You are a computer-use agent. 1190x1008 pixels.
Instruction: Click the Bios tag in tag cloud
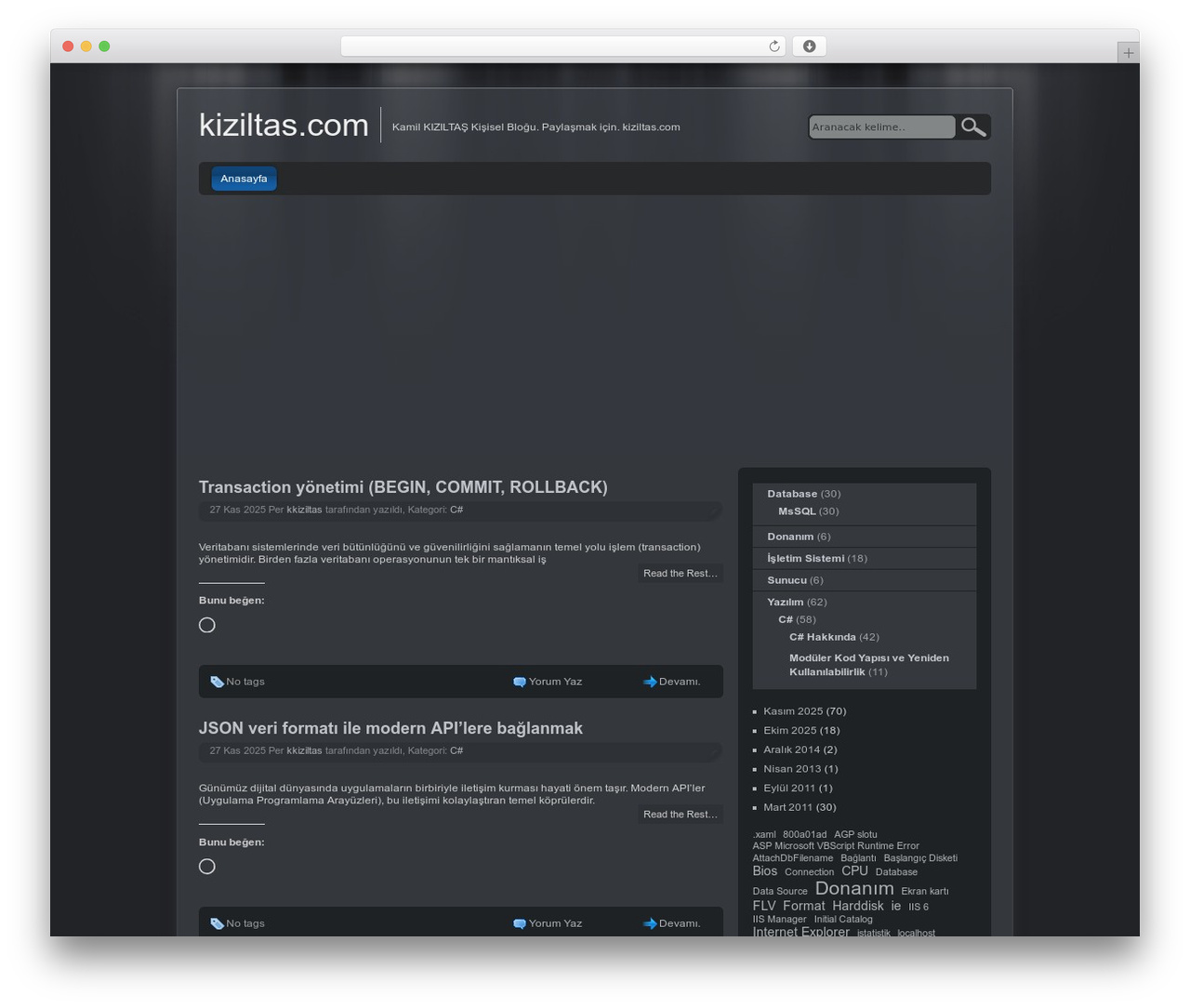pyautogui.click(x=765, y=871)
